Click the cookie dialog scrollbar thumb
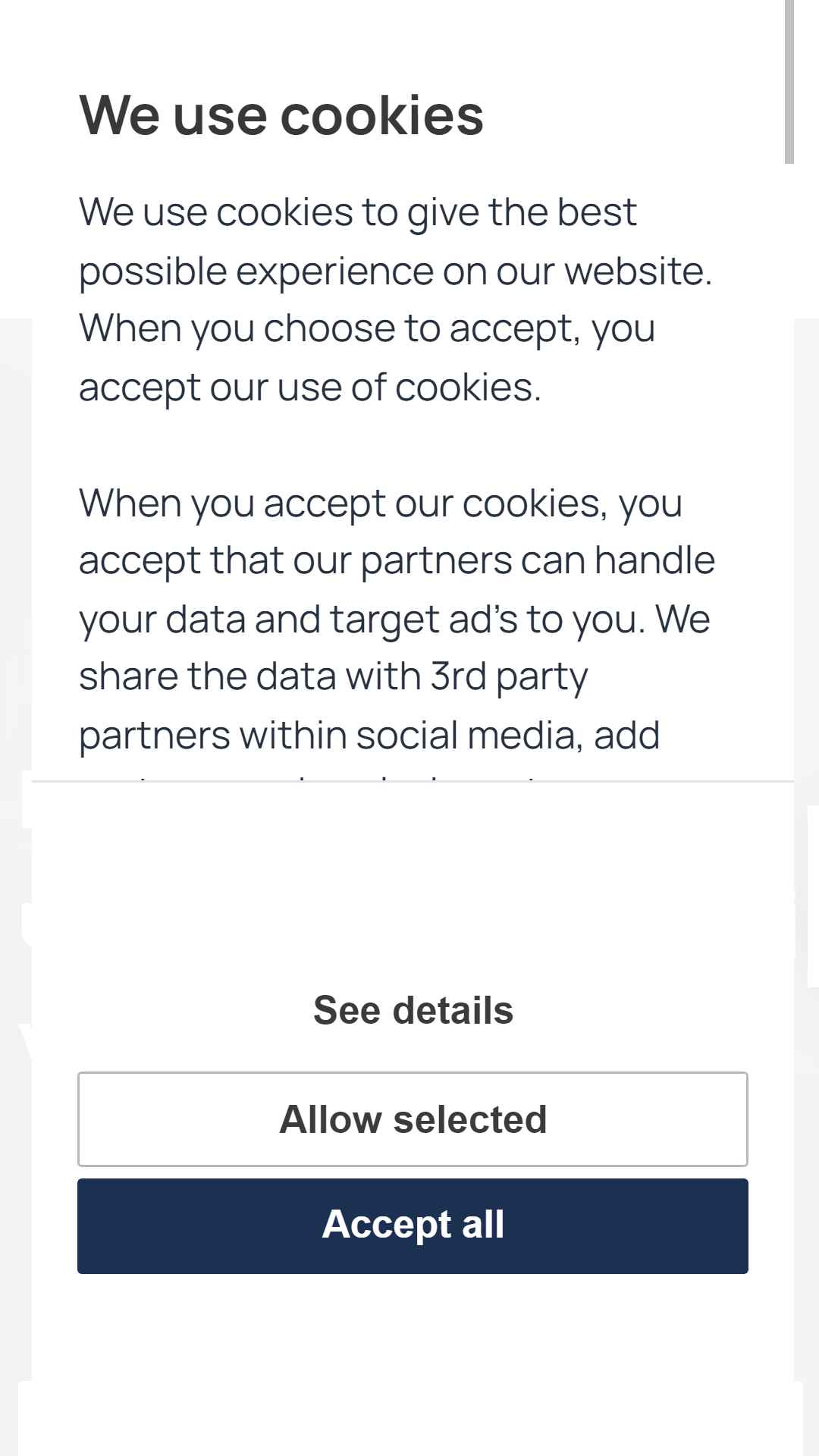Image resolution: width=819 pixels, height=1456 pixels. pos(789,82)
